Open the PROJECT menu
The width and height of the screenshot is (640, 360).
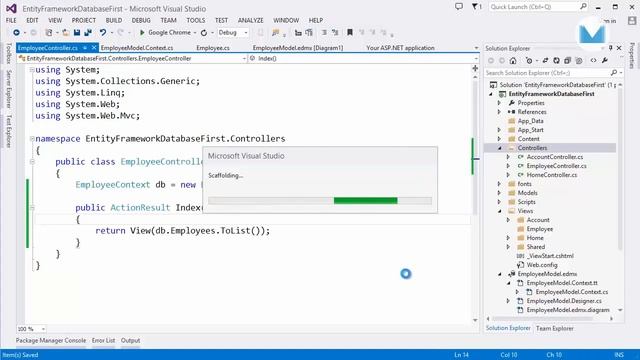click(x=84, y=20)
